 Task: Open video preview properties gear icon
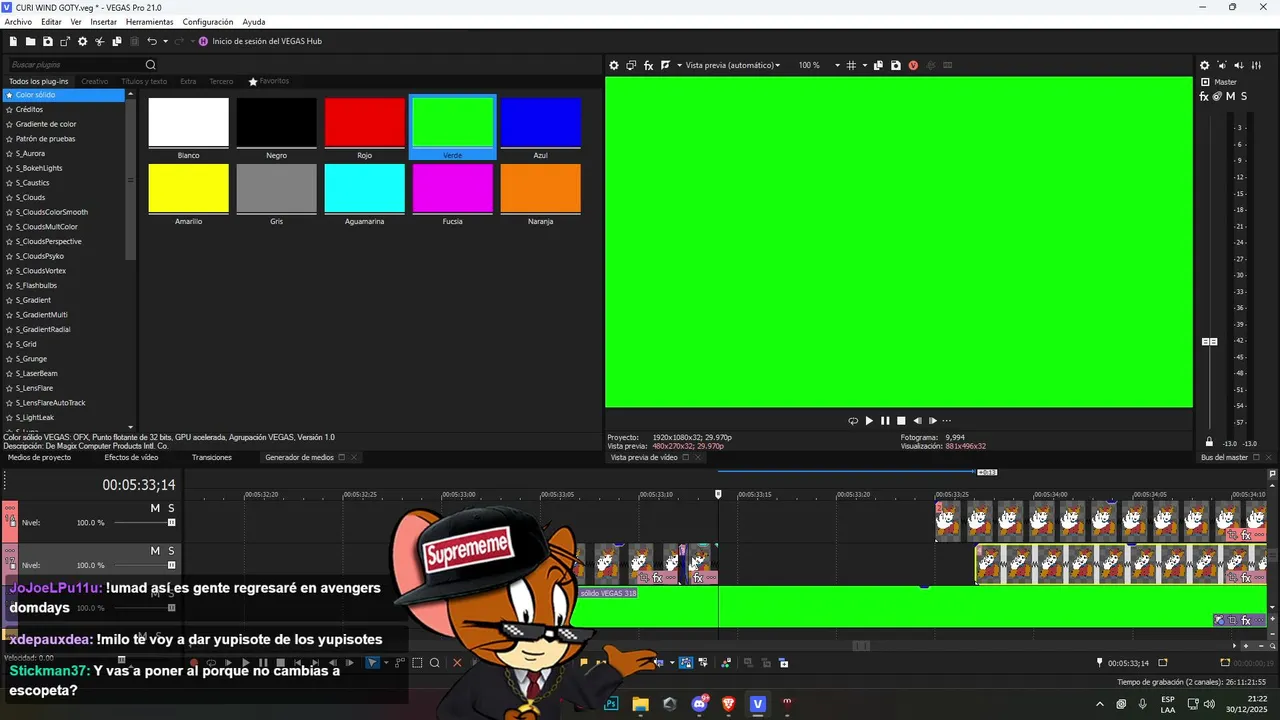pos(614,65)
